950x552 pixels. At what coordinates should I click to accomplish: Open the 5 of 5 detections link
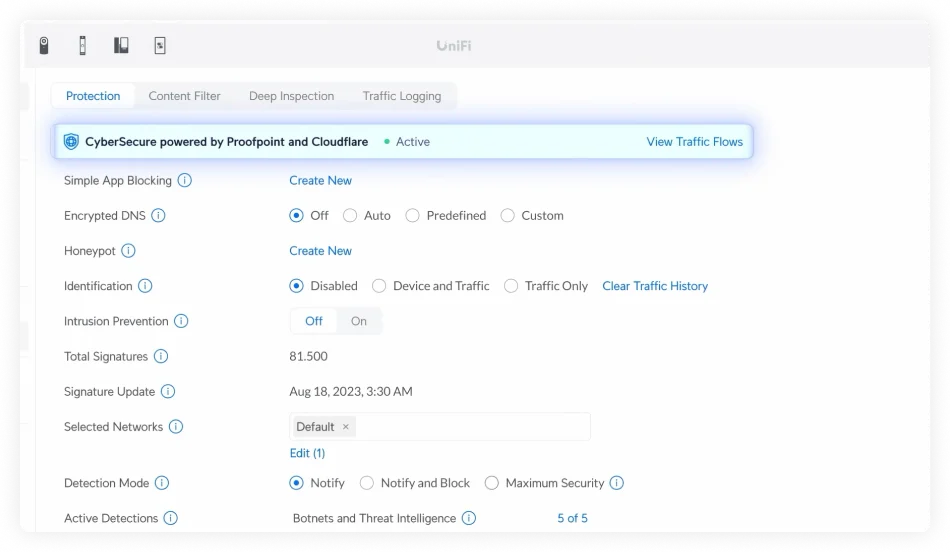pos(573,518)
